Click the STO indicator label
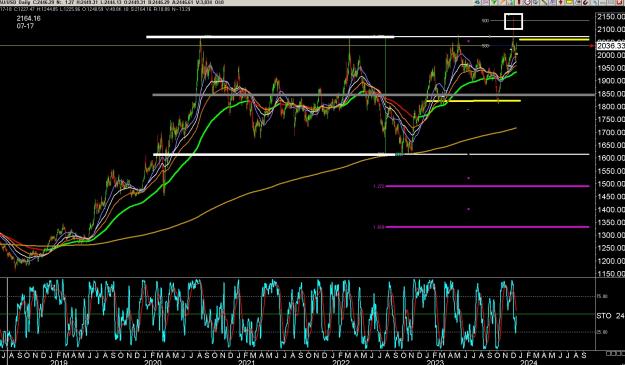Screen dimensions: 625x365 [604, 316]
